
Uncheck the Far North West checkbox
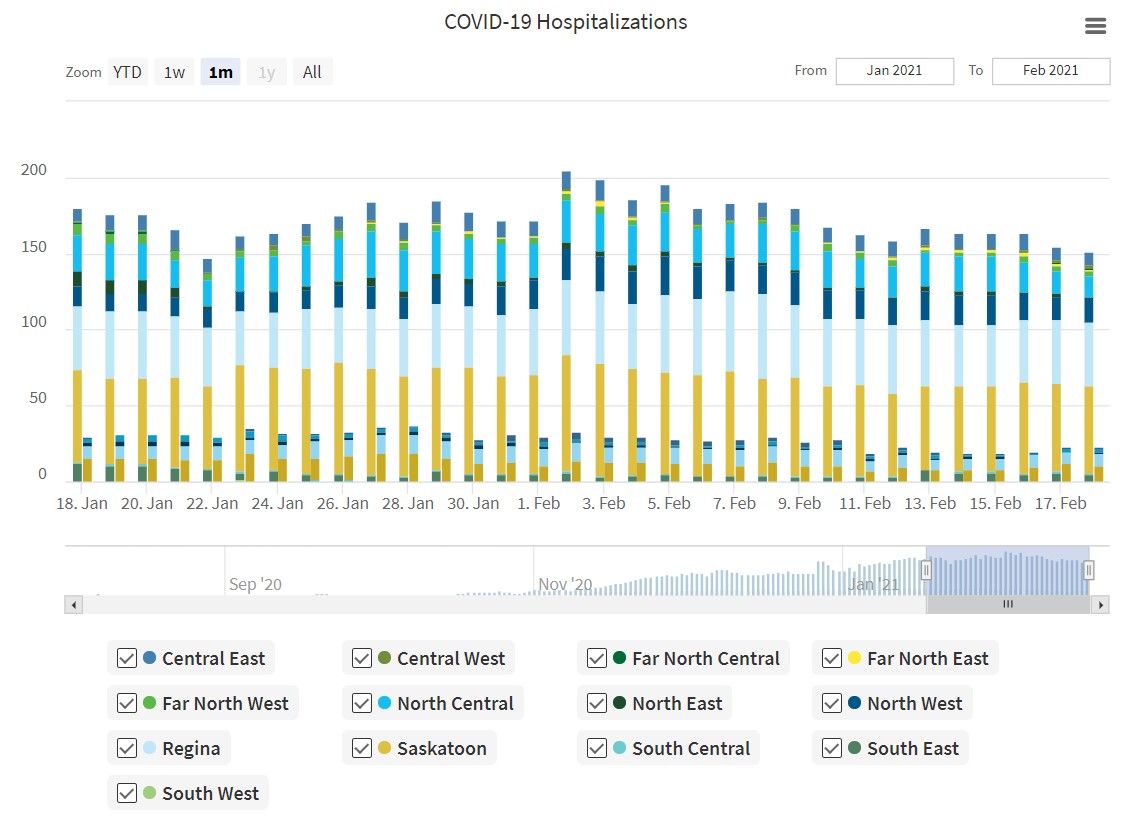pyautogui.click(x=127, y=704)
